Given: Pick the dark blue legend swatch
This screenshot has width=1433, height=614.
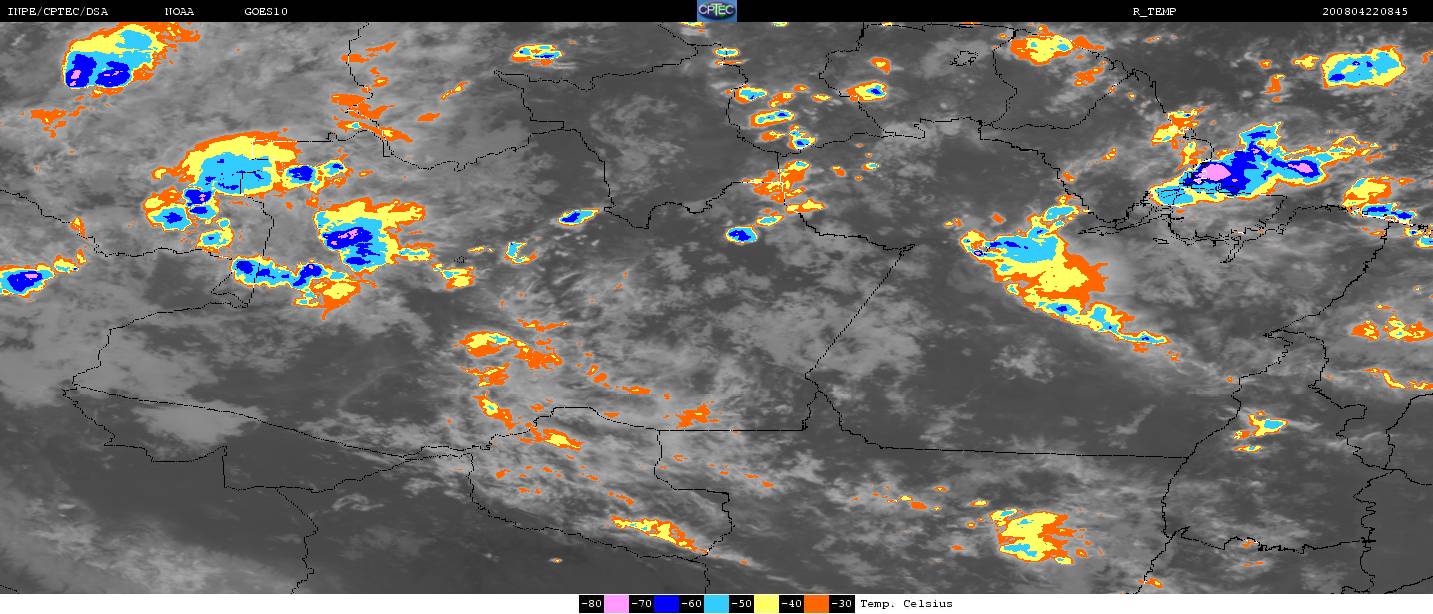Looking at the screenshot, I should tap(666, 604).
